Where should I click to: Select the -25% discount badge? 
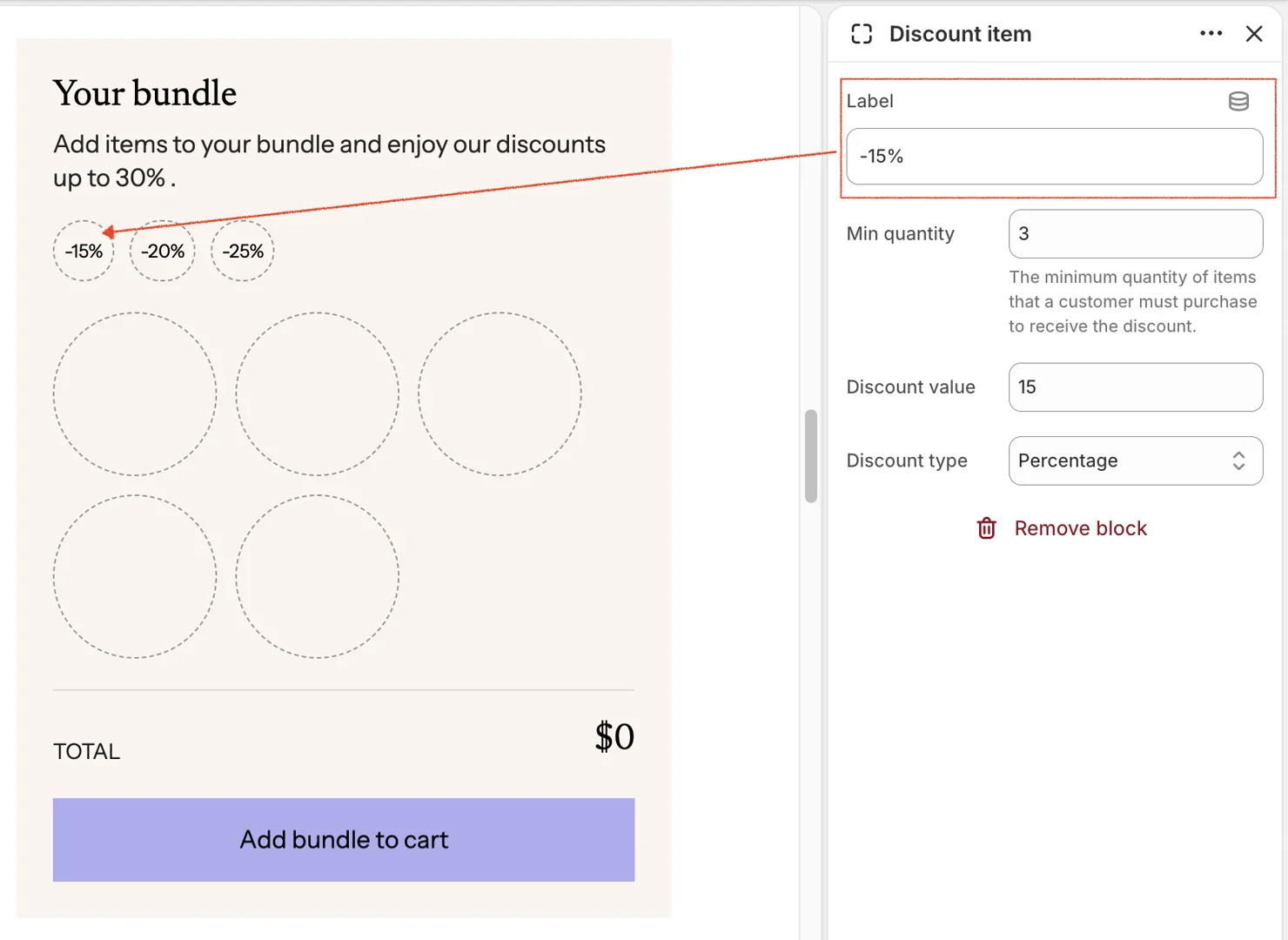(x=243, y=252)
